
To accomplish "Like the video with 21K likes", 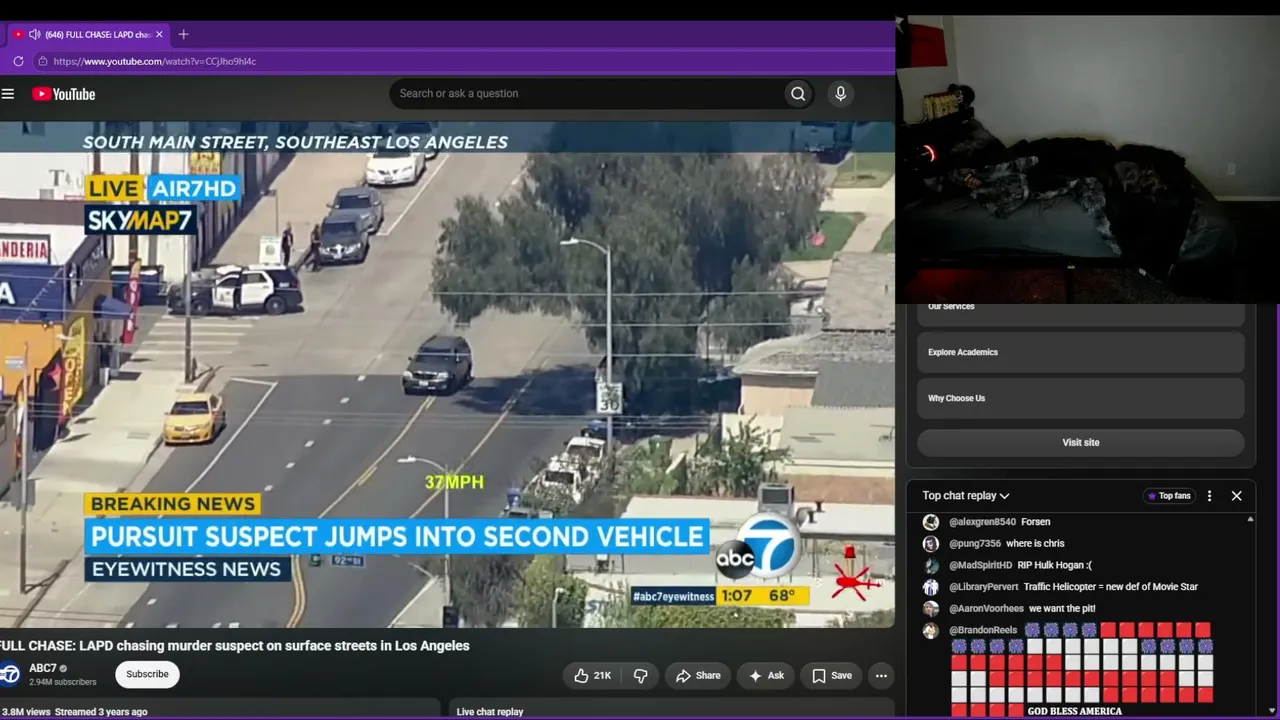I will click(592, 676).
